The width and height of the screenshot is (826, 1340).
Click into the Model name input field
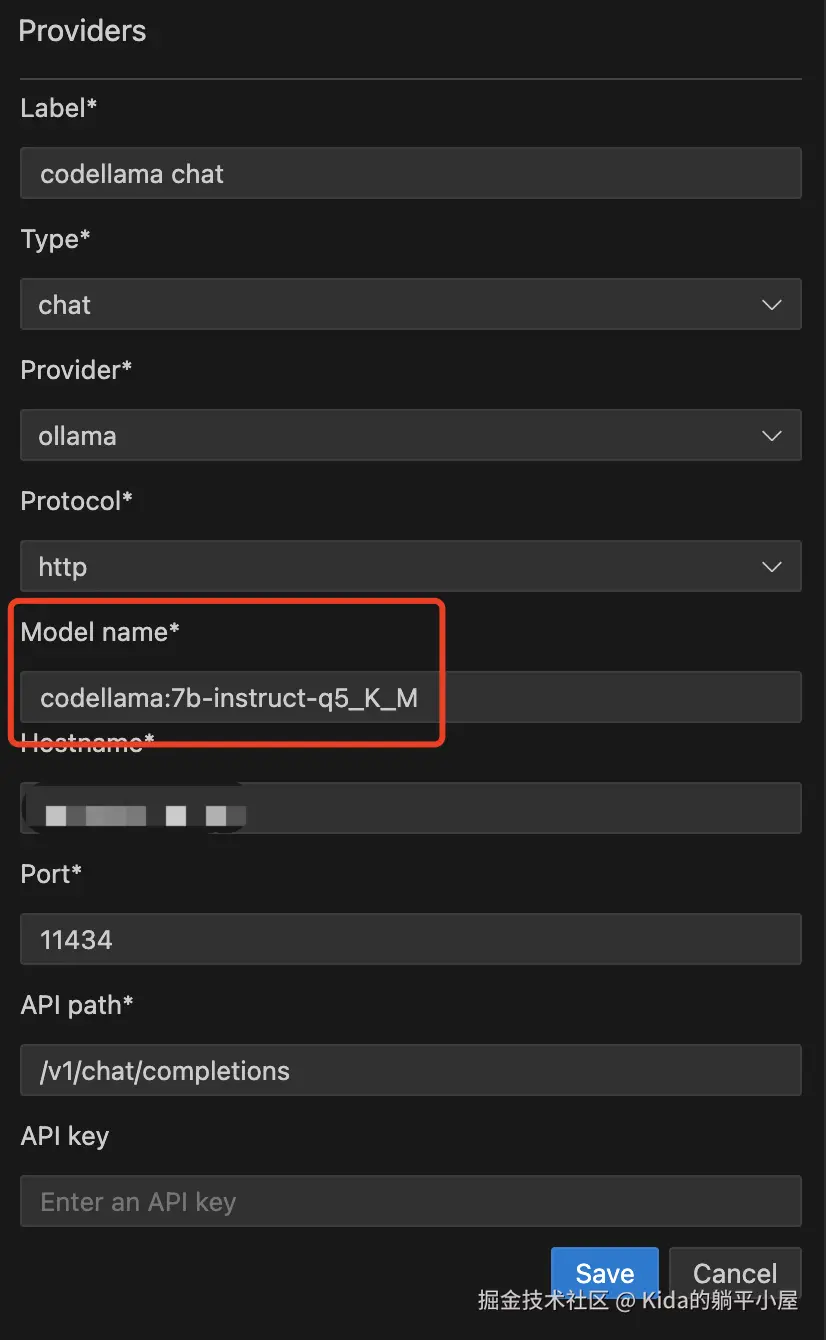point(410,698)
